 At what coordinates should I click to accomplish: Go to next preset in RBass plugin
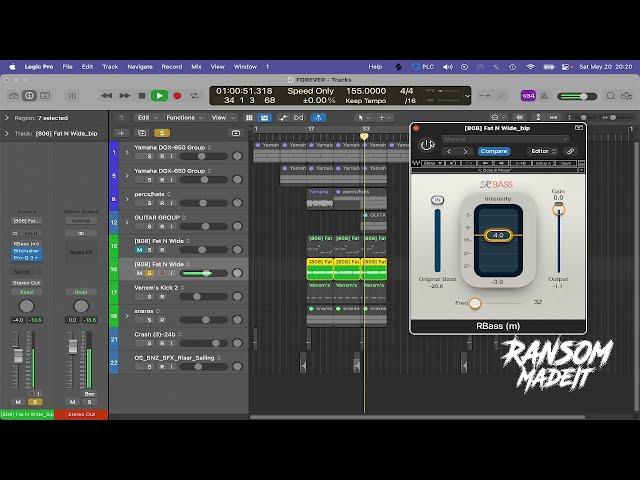465,151
